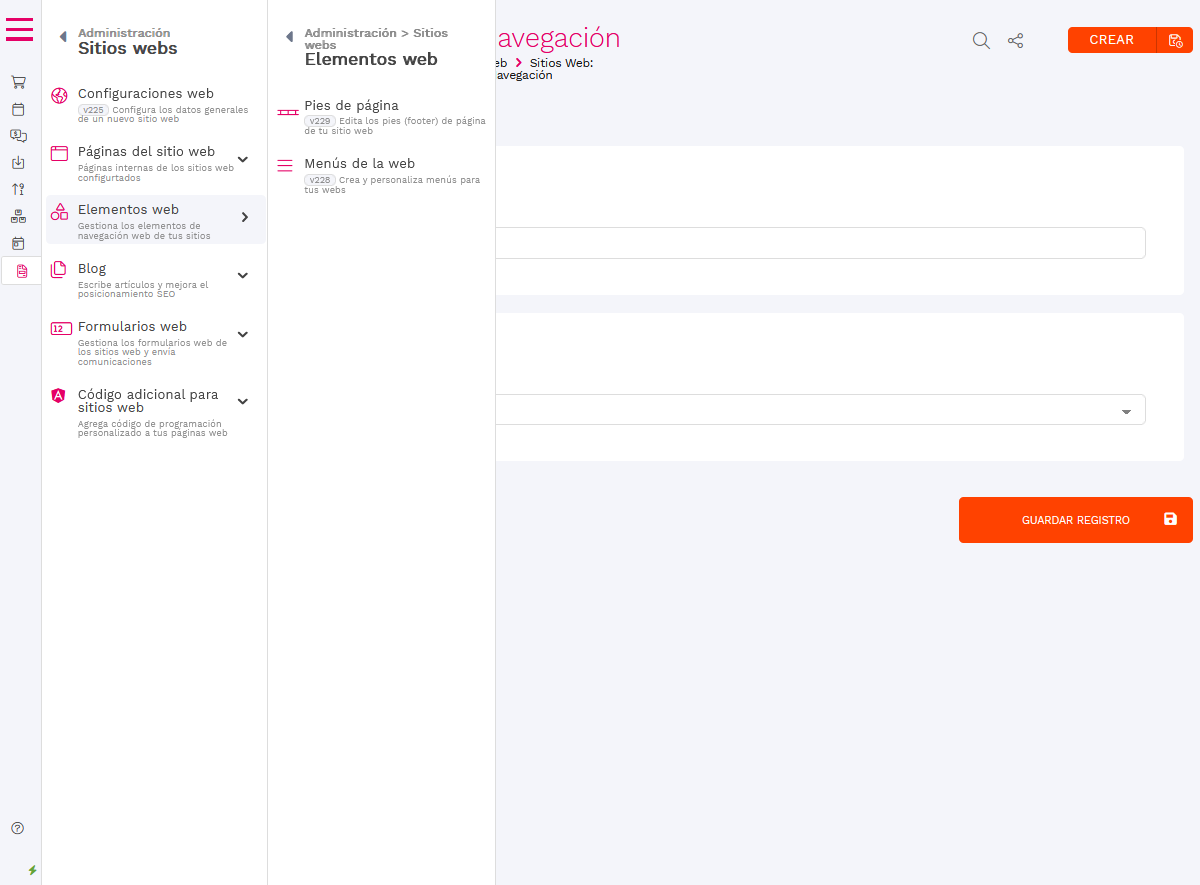1200x885 pixels.
Task: Click the share icon in header
Action: pyautogui.click(x=1015, y=40)
